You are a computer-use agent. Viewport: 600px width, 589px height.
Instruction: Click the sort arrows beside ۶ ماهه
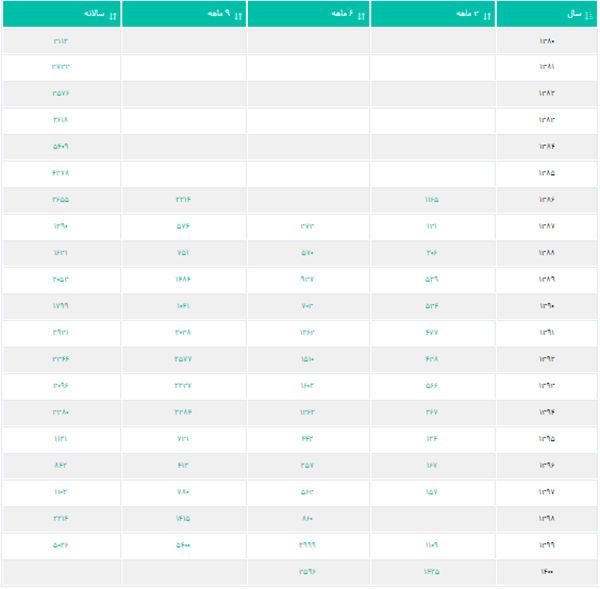point(362,14)
